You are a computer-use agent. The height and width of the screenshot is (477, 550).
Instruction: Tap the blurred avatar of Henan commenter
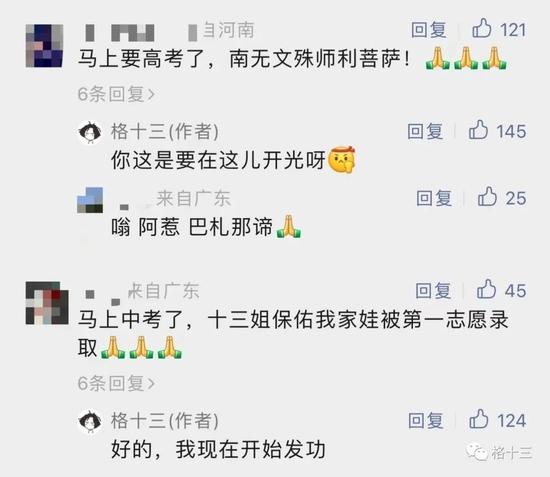[x=45, y=46]
